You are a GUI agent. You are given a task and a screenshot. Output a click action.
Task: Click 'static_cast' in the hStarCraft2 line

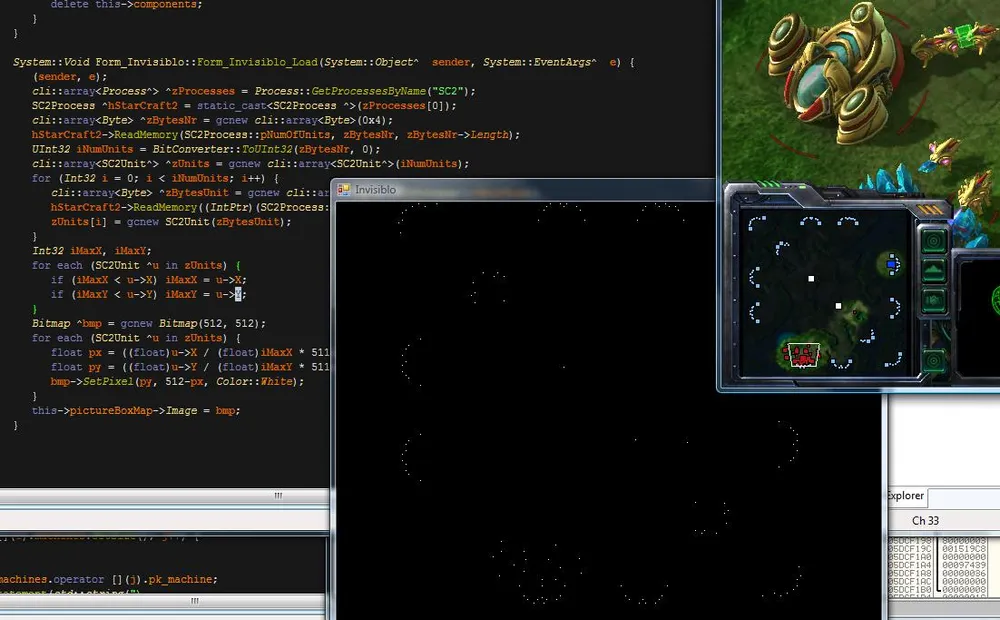tap(232, 106)
